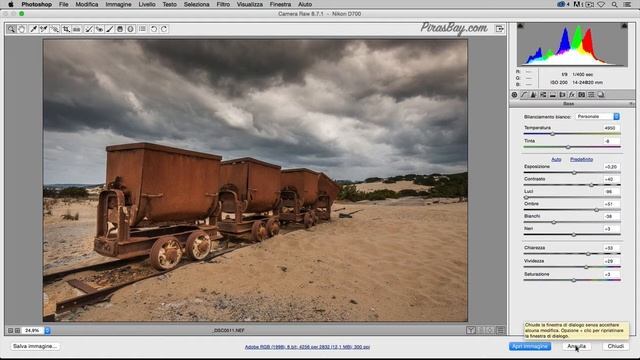Click the Tinta slider
Viewport: 640px width, 360px height.
pyautogui.click(x=572, y=147)
